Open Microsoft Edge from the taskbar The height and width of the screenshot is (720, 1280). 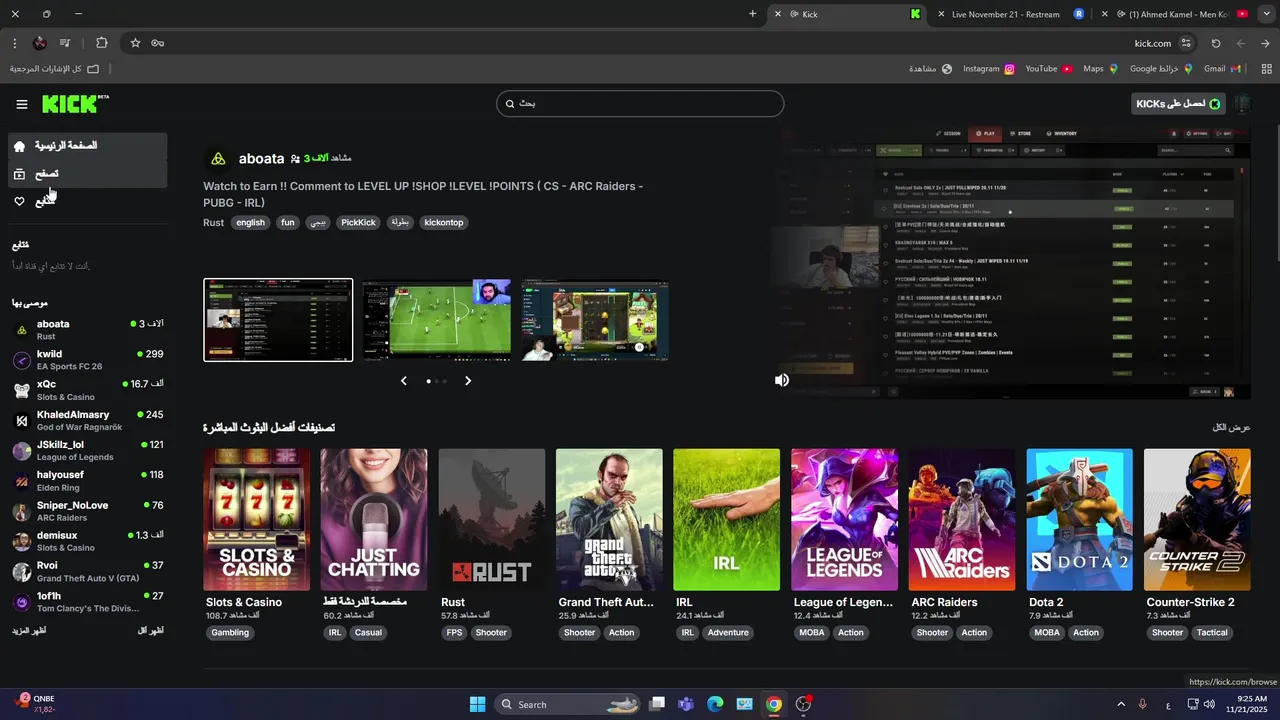click(x=715, y=704)
